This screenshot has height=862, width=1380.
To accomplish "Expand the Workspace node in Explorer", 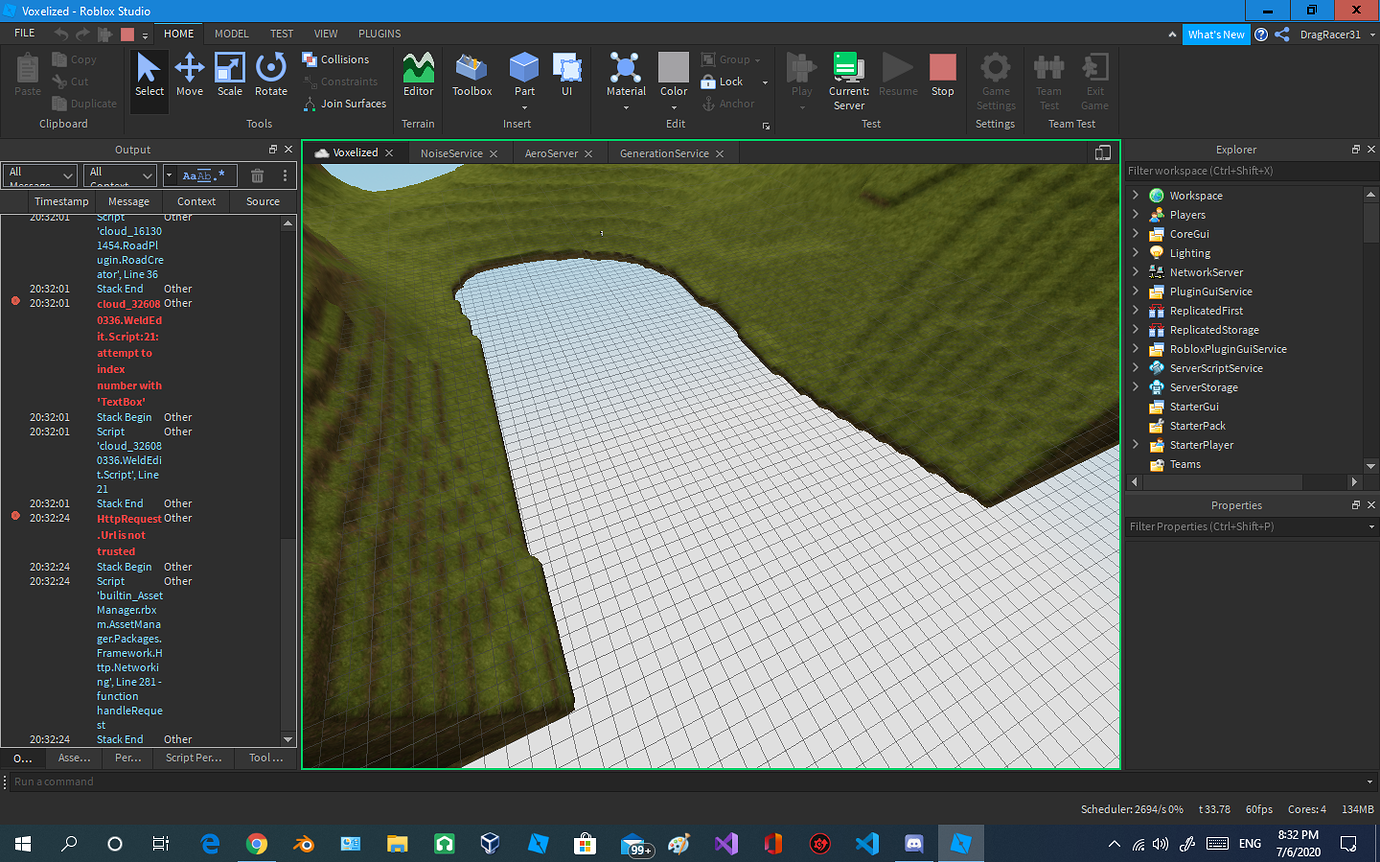I will (1135, 195).
